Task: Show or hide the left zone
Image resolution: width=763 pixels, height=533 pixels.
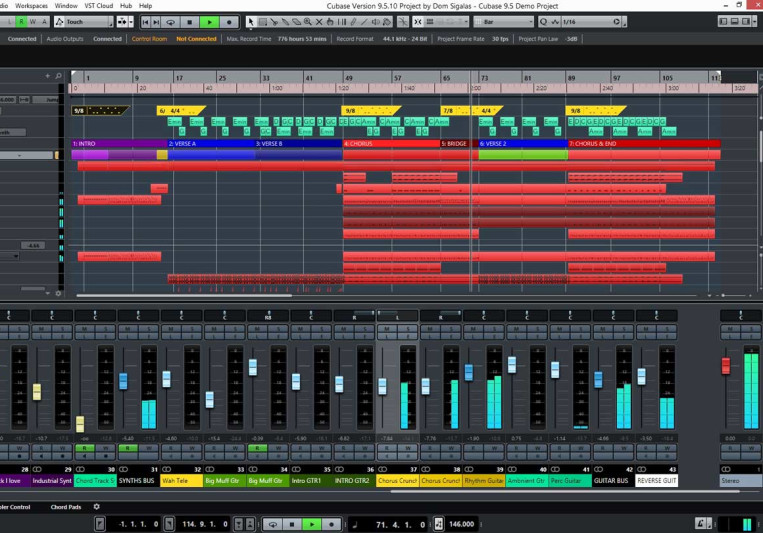Action: [x=723, y=21]
